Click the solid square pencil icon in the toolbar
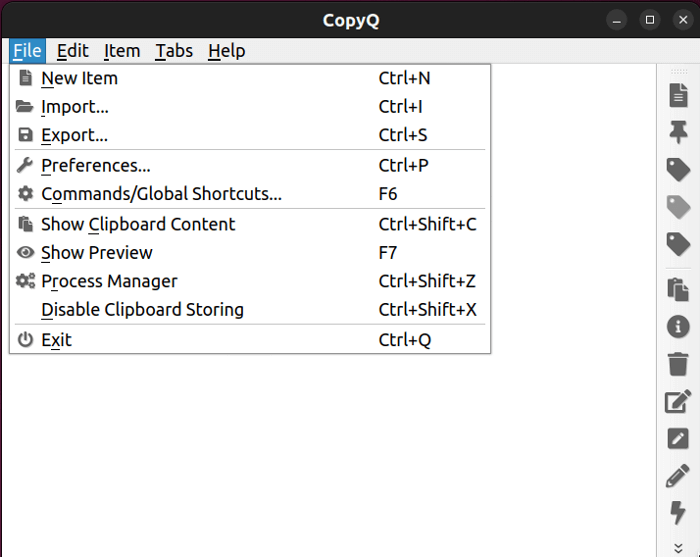Viewport: 700px width, 557px height. [x=678, y=438]
